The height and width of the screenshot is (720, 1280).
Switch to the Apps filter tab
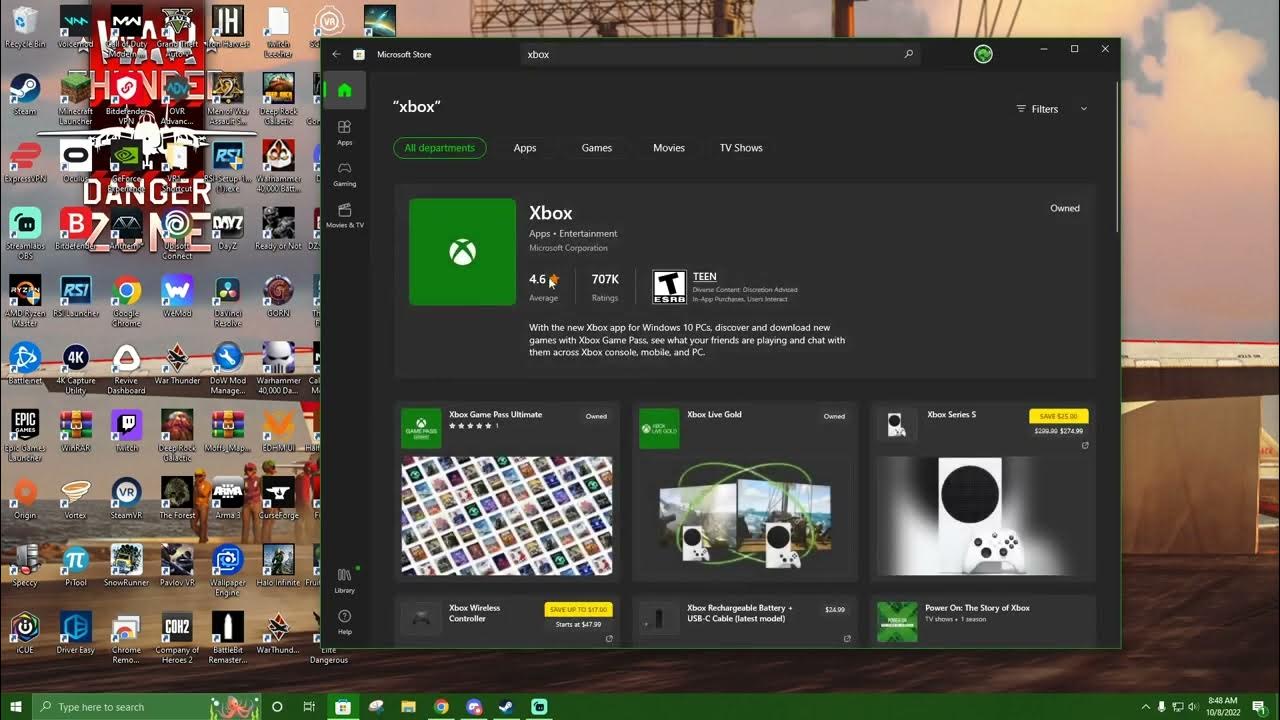(x=525, y=148)
